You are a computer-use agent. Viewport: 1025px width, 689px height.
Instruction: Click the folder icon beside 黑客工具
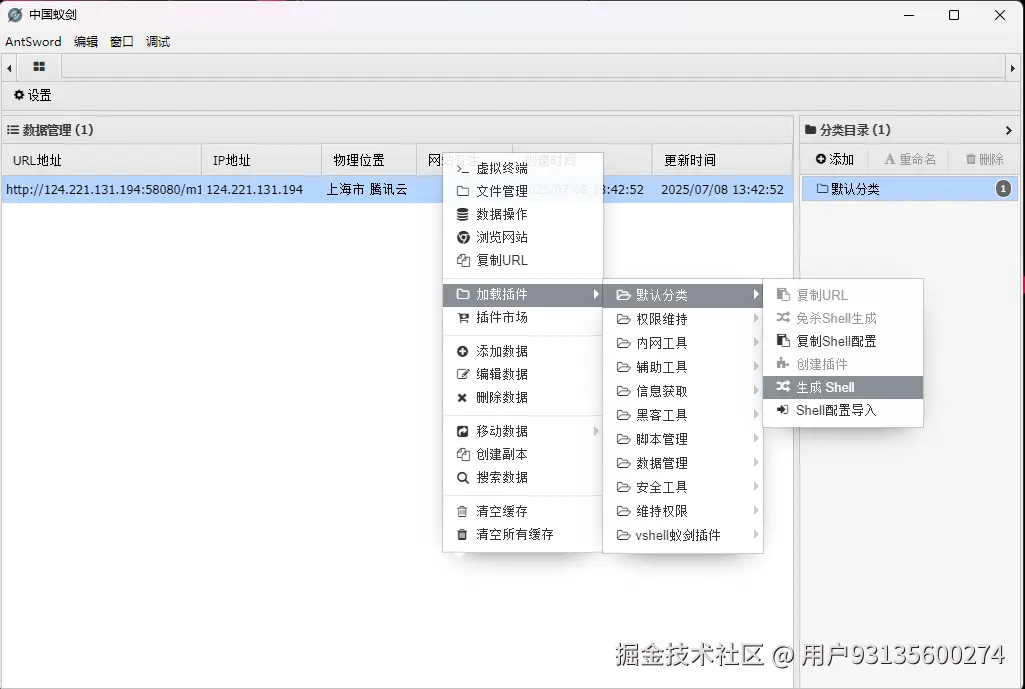click(x=624, y=415)
